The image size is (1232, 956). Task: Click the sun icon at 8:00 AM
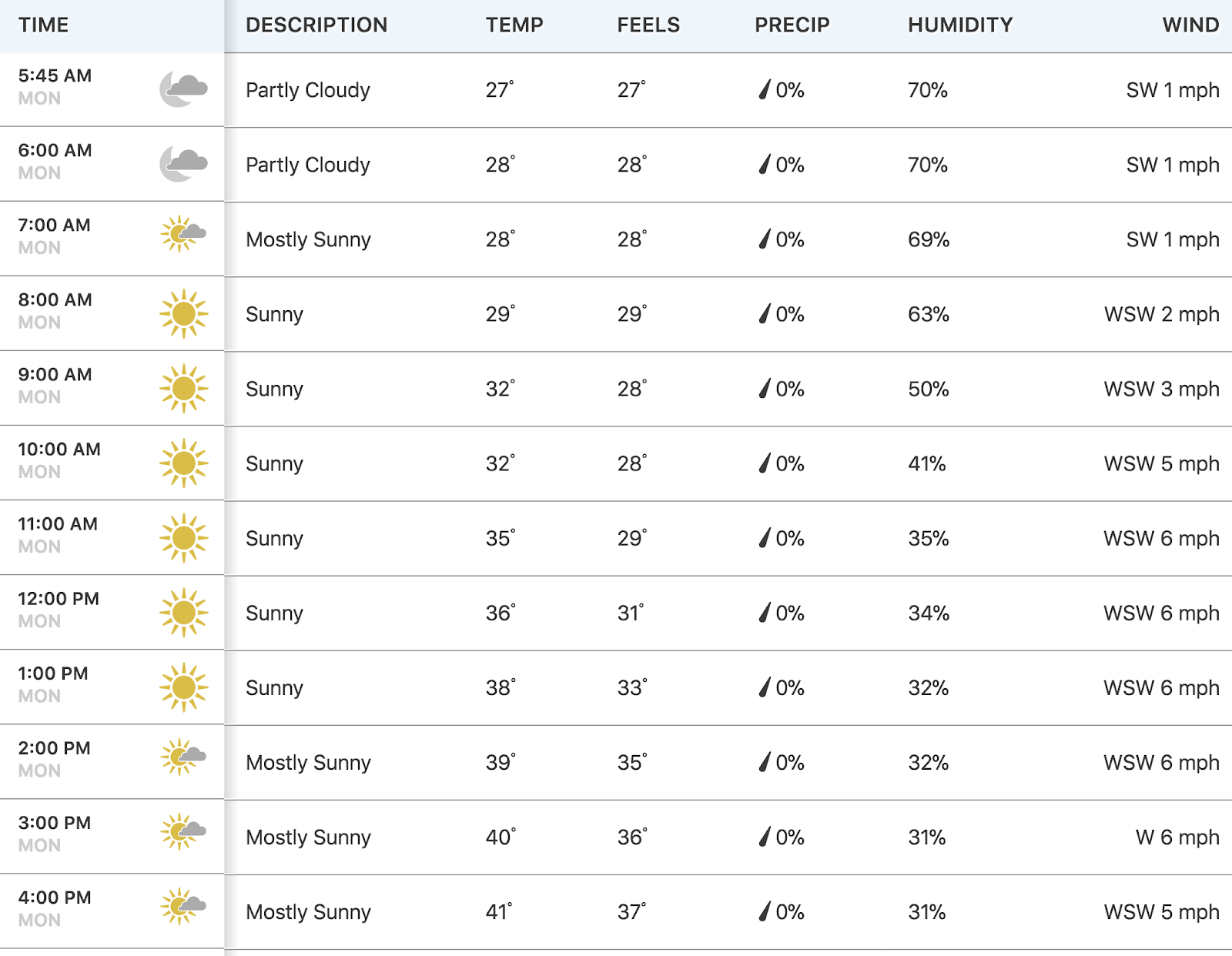click(x=183, y=313)
